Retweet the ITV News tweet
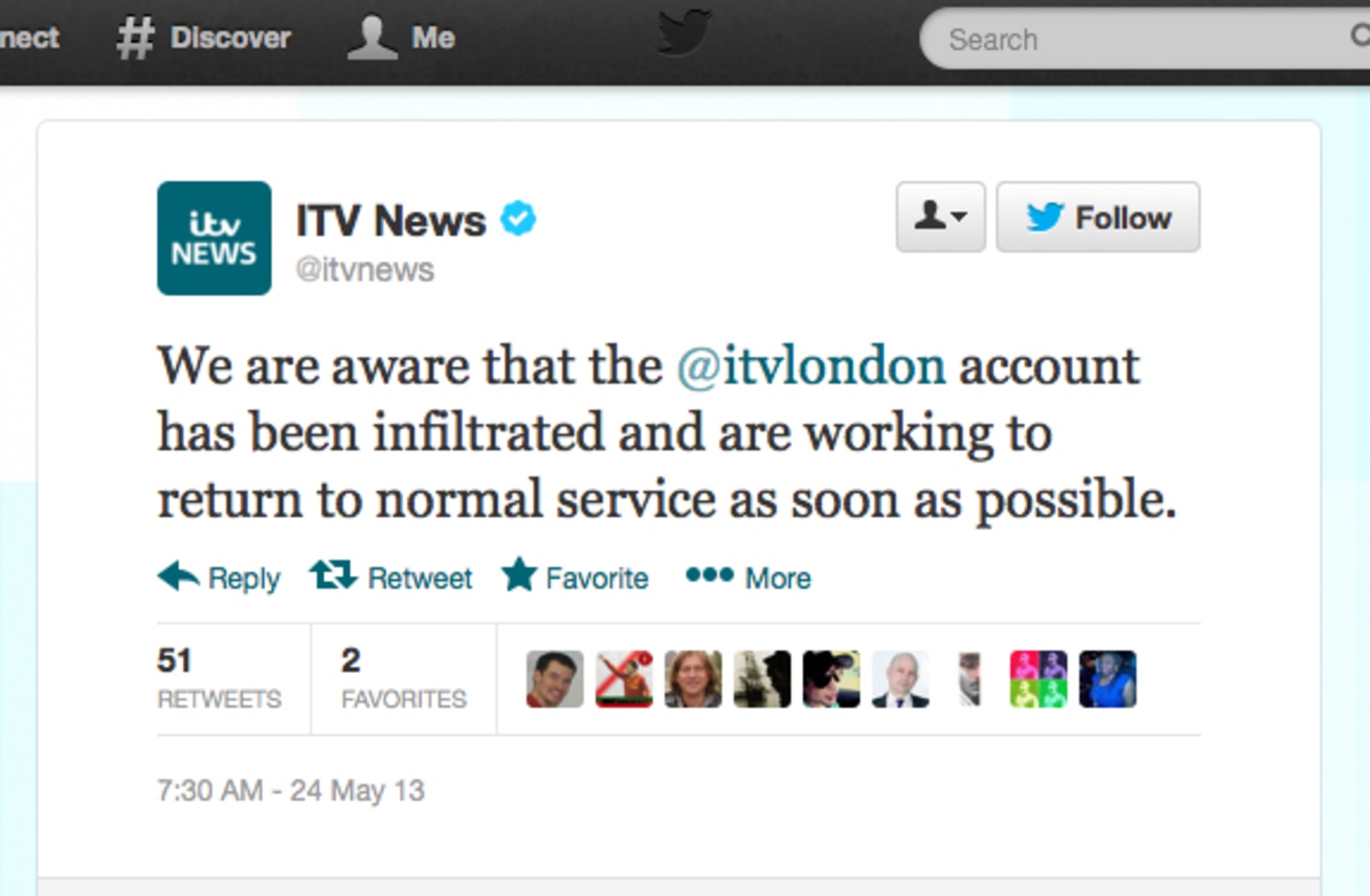 point(391,577)
